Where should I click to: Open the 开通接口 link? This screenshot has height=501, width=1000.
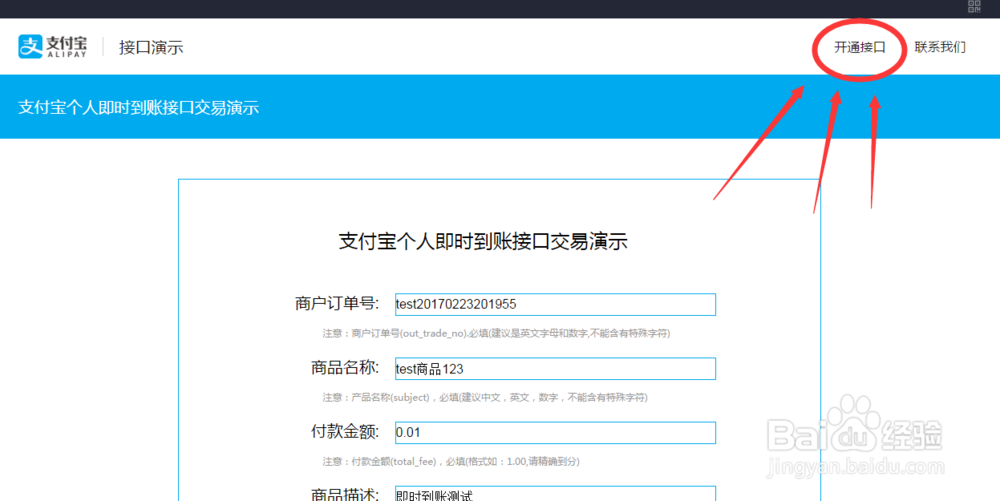(860, 47)
